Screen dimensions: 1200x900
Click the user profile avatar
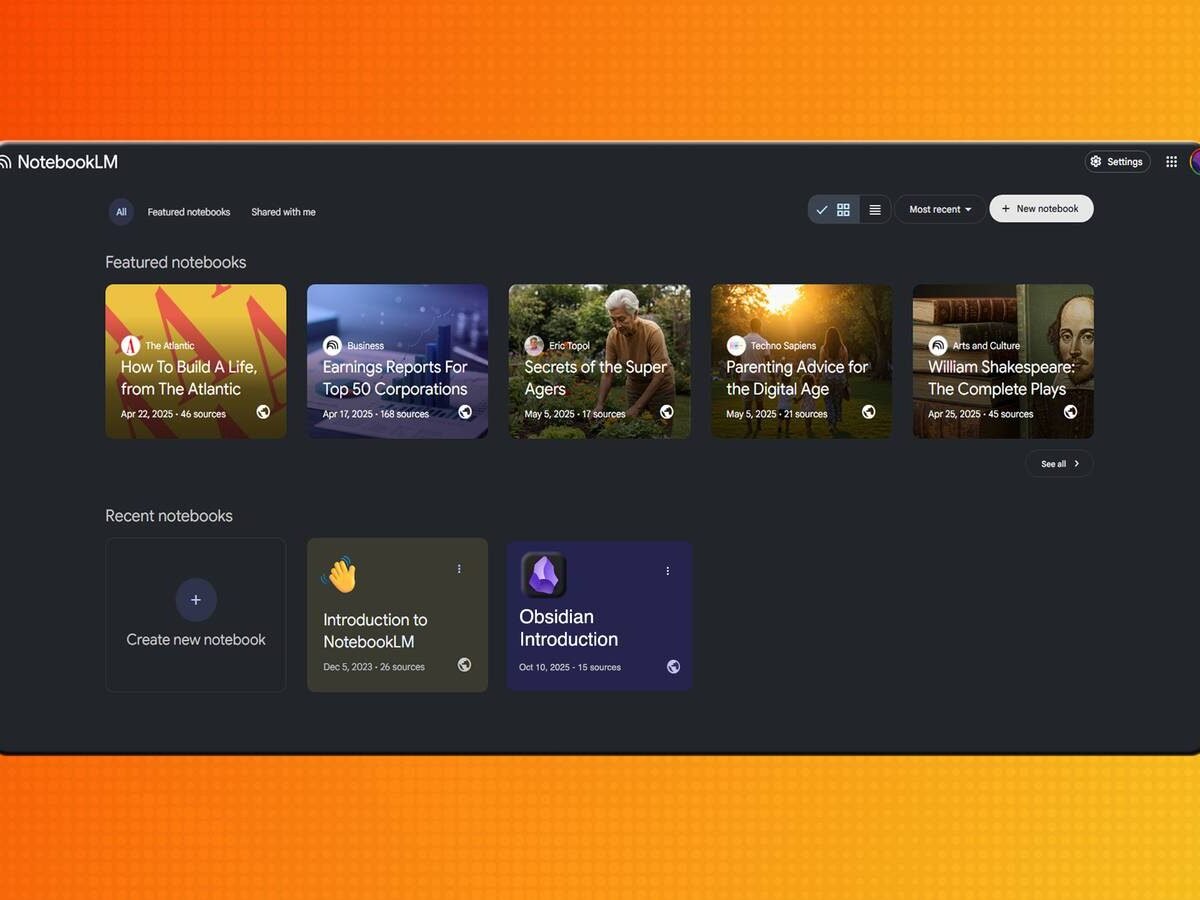pyautogui.click(x=1195, y=162)
